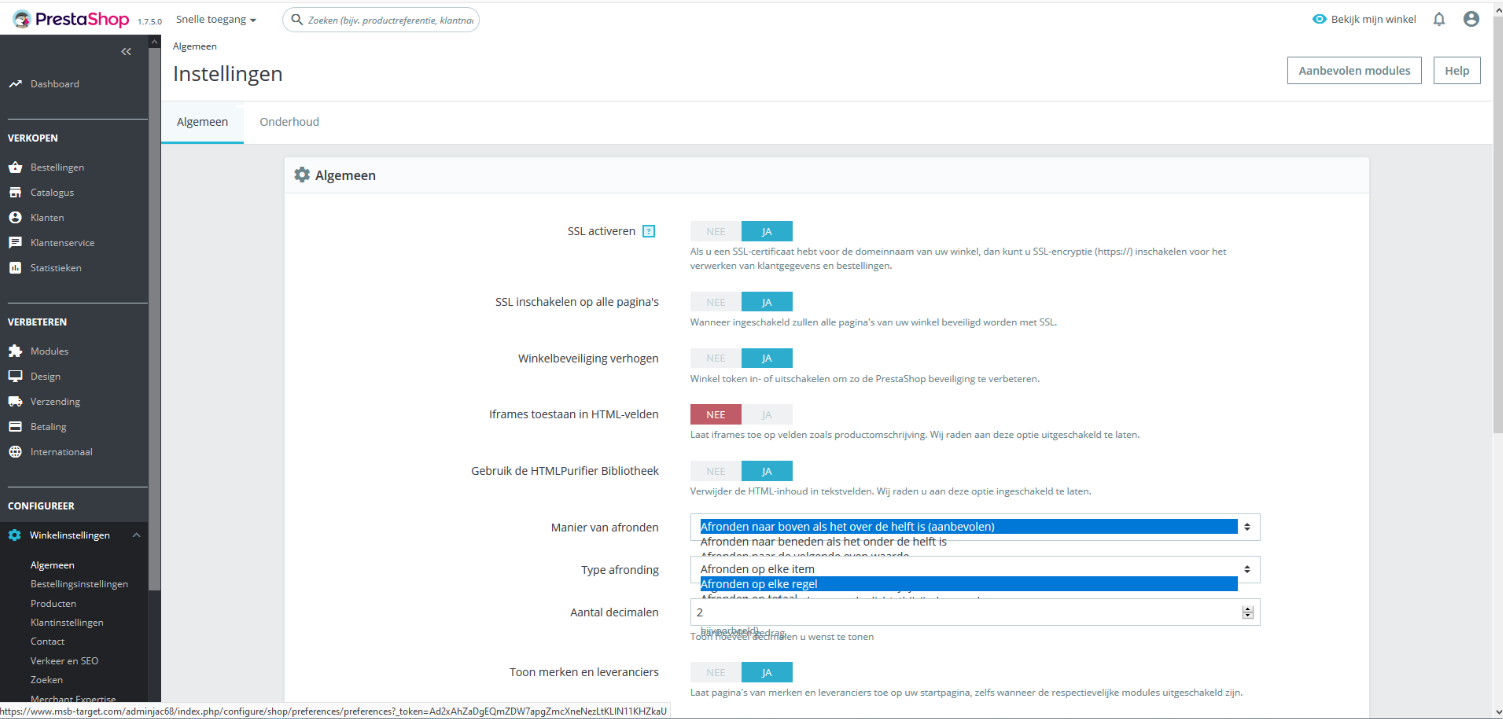Collapse the Winkelinstellingen menu section
This screenshot has height=719, width=1503.
pos(137,535)
